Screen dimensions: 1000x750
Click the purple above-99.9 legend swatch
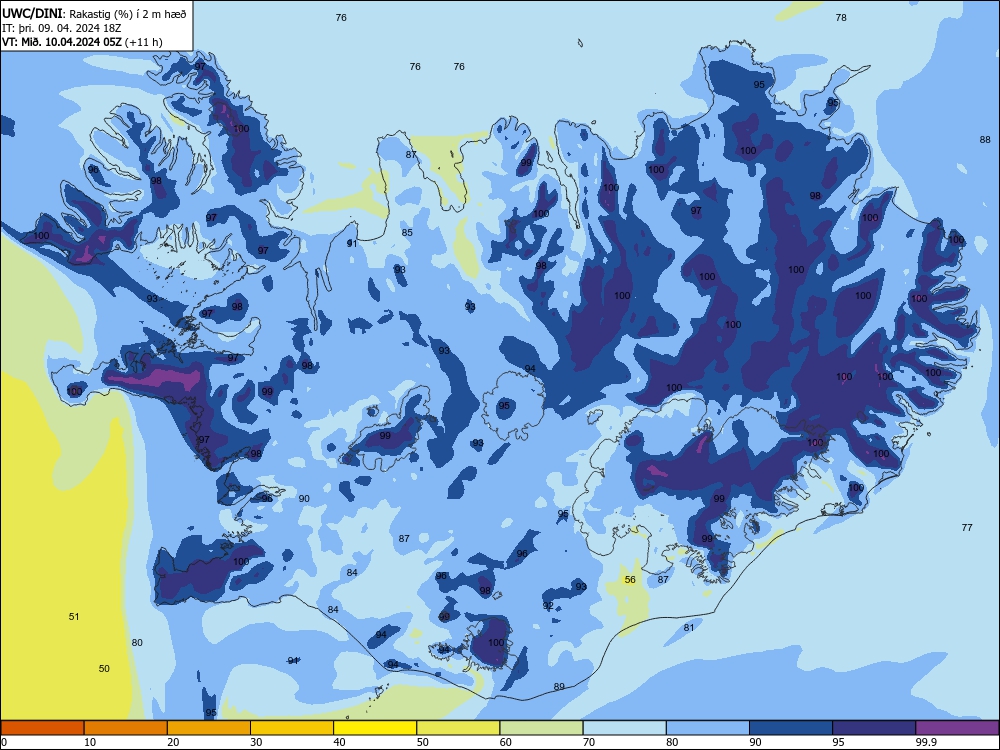coord(957,728)
